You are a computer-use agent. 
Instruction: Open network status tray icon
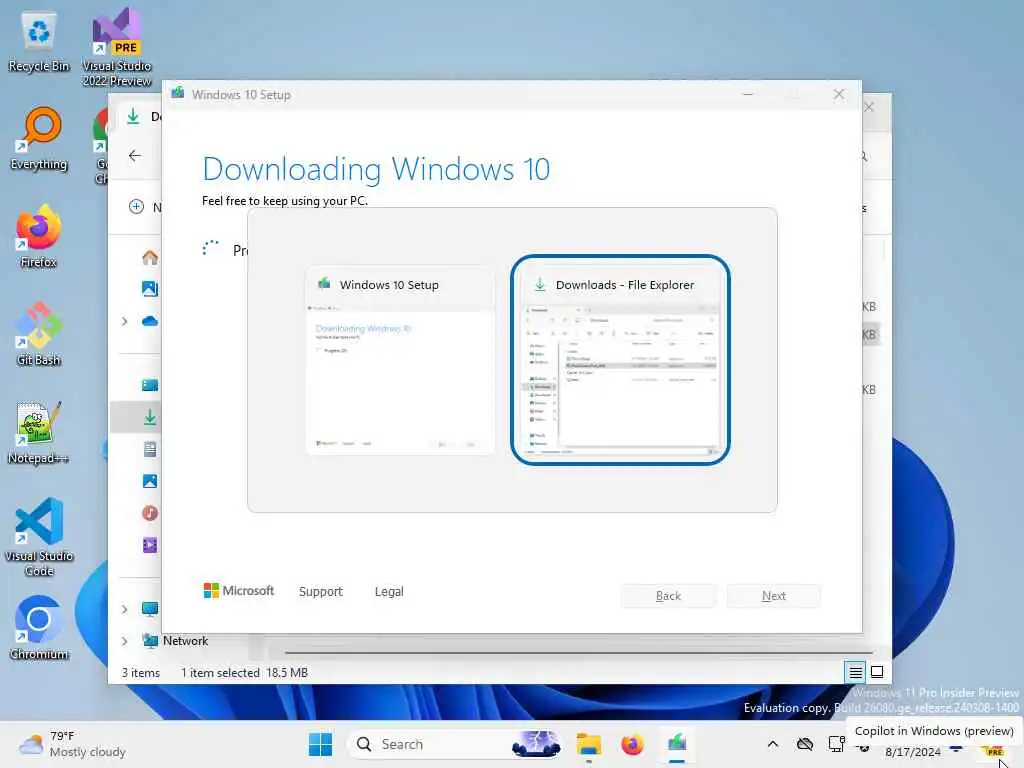[837, 744]
